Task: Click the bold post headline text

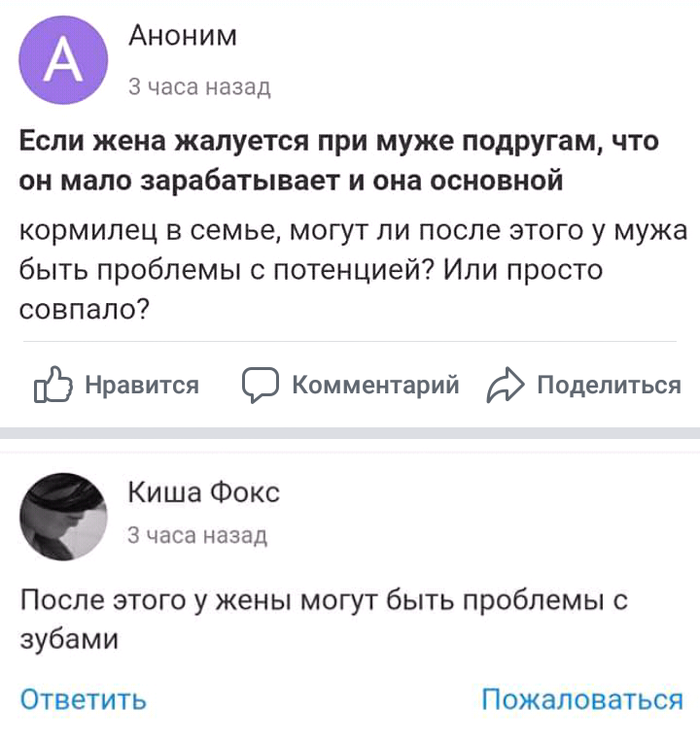Action: (x=340, y=162)
